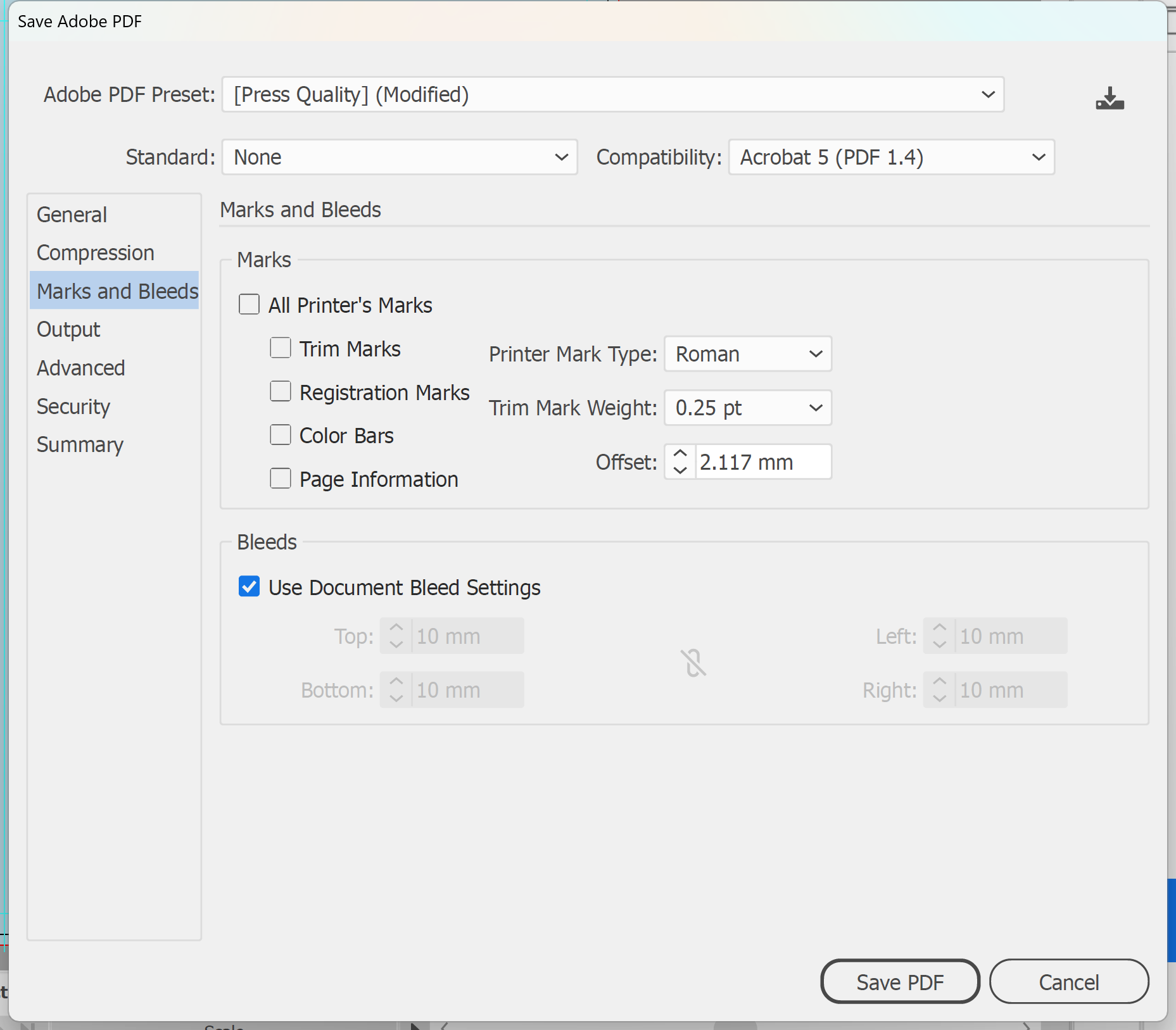
Task: Open the Standard dropdown set to None
Action: 400,157
